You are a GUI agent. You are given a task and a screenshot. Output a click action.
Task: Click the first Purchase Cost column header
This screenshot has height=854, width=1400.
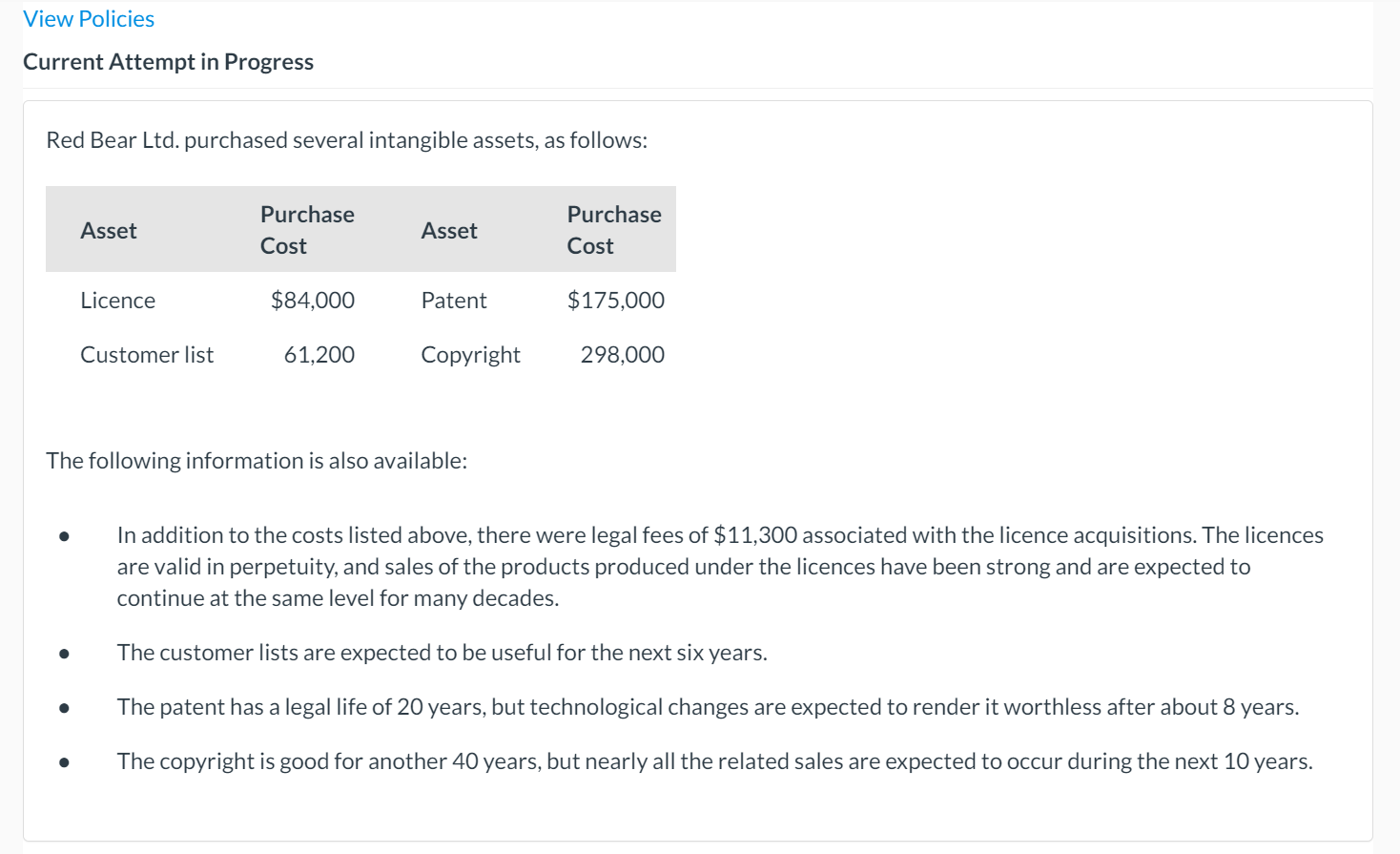307,230
